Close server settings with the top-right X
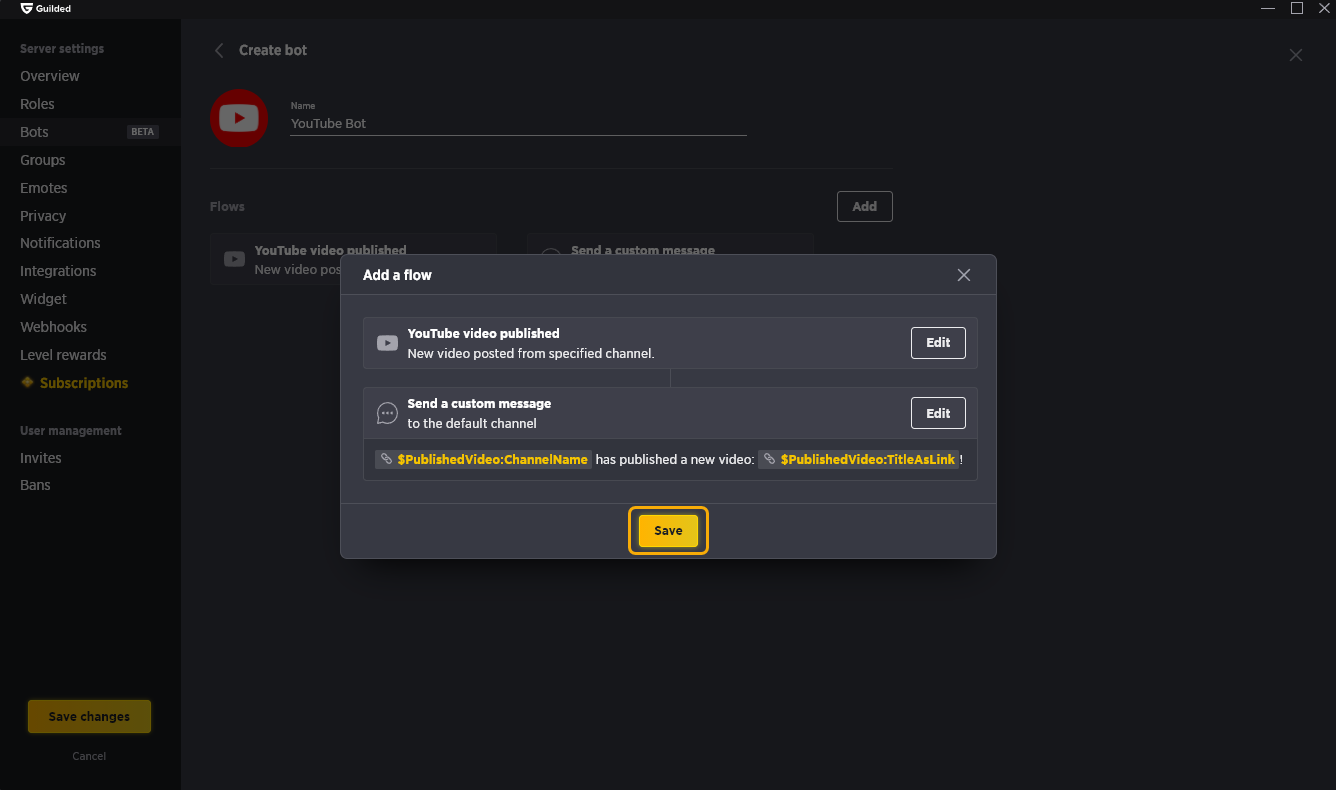This screenshot has height=790, width=1336. point(1296,55)
